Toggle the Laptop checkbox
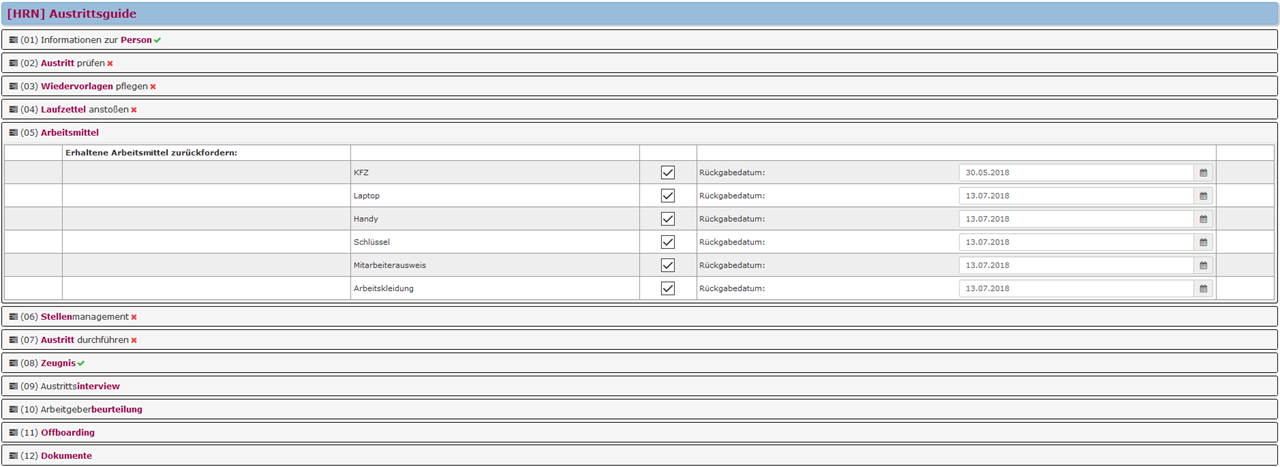Viewport: 1280px width, 467px height. 668,195
